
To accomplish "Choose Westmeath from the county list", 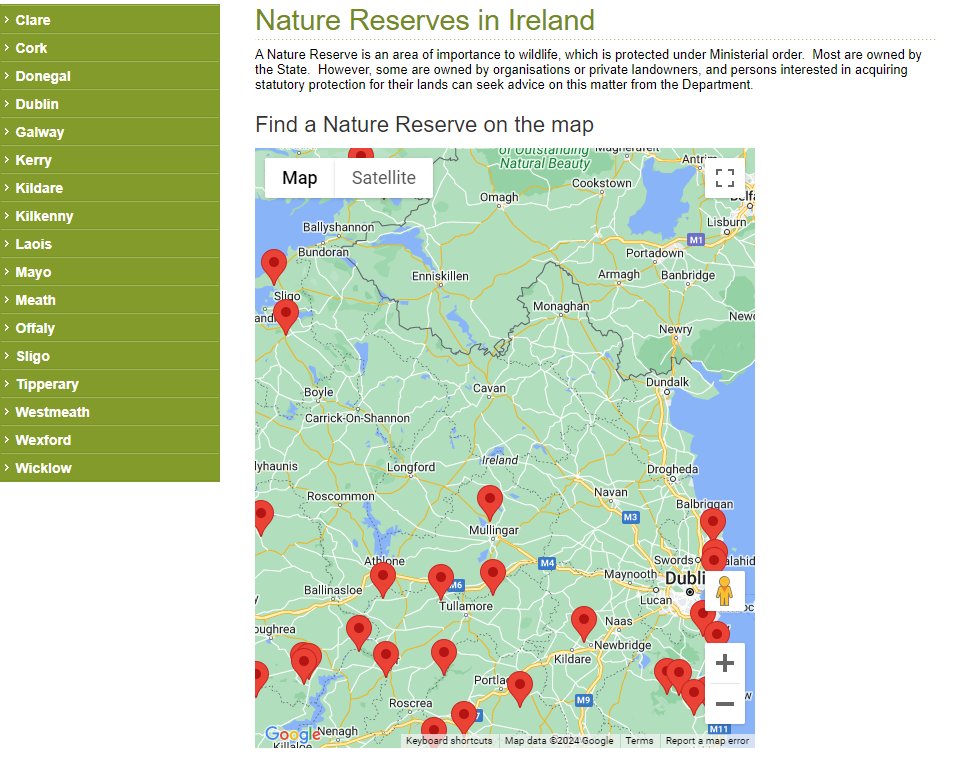I will (110, 412).
